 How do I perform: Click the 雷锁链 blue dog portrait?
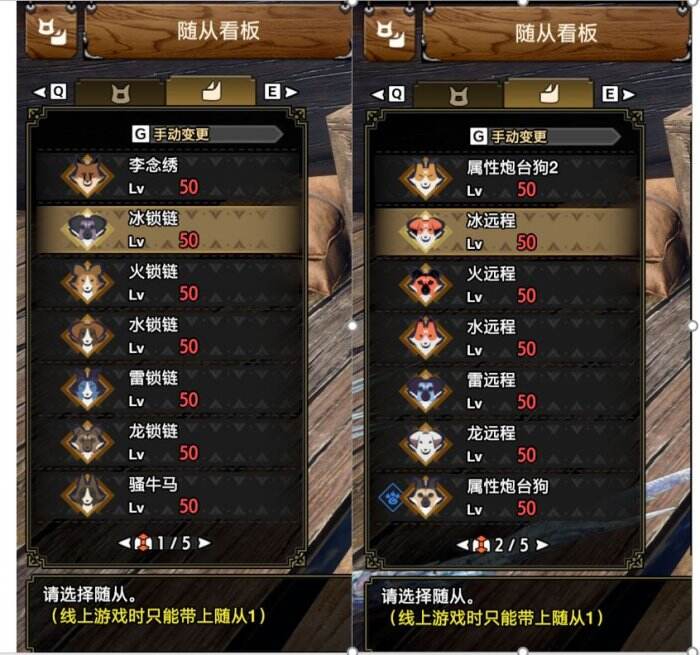[x=87, y=388]
